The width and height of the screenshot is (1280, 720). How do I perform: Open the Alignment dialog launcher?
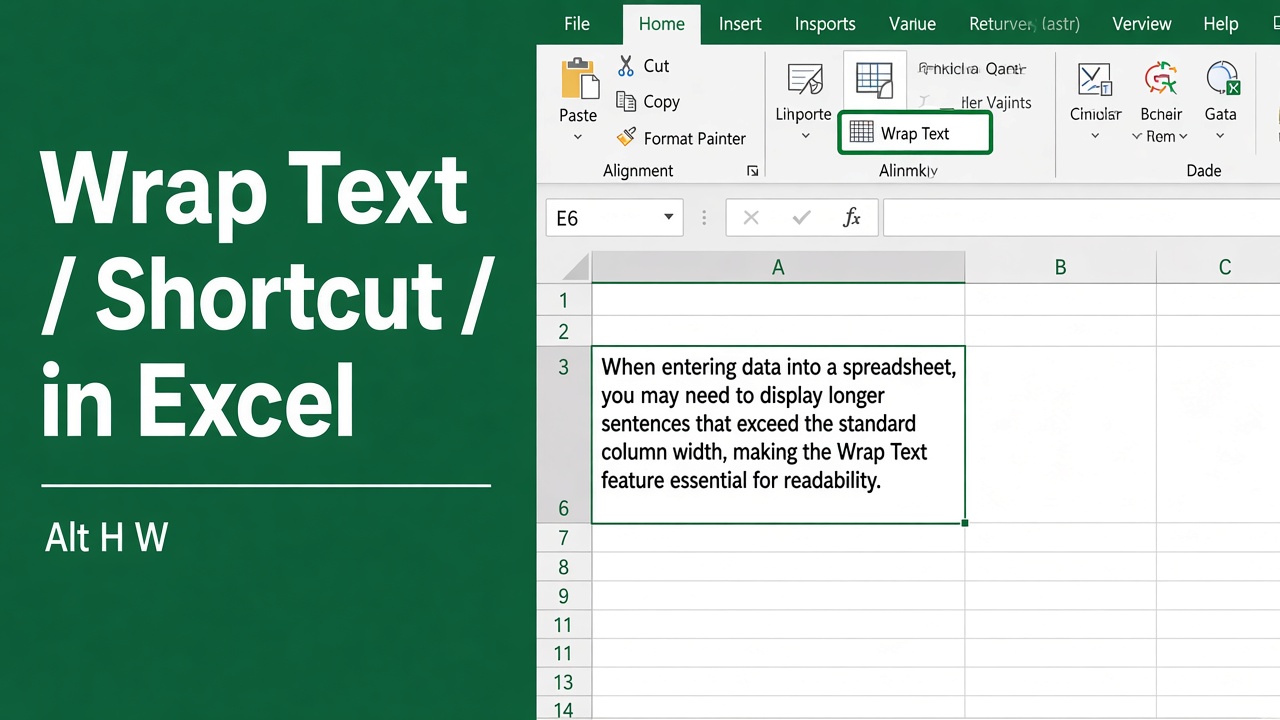click(753, 171)
